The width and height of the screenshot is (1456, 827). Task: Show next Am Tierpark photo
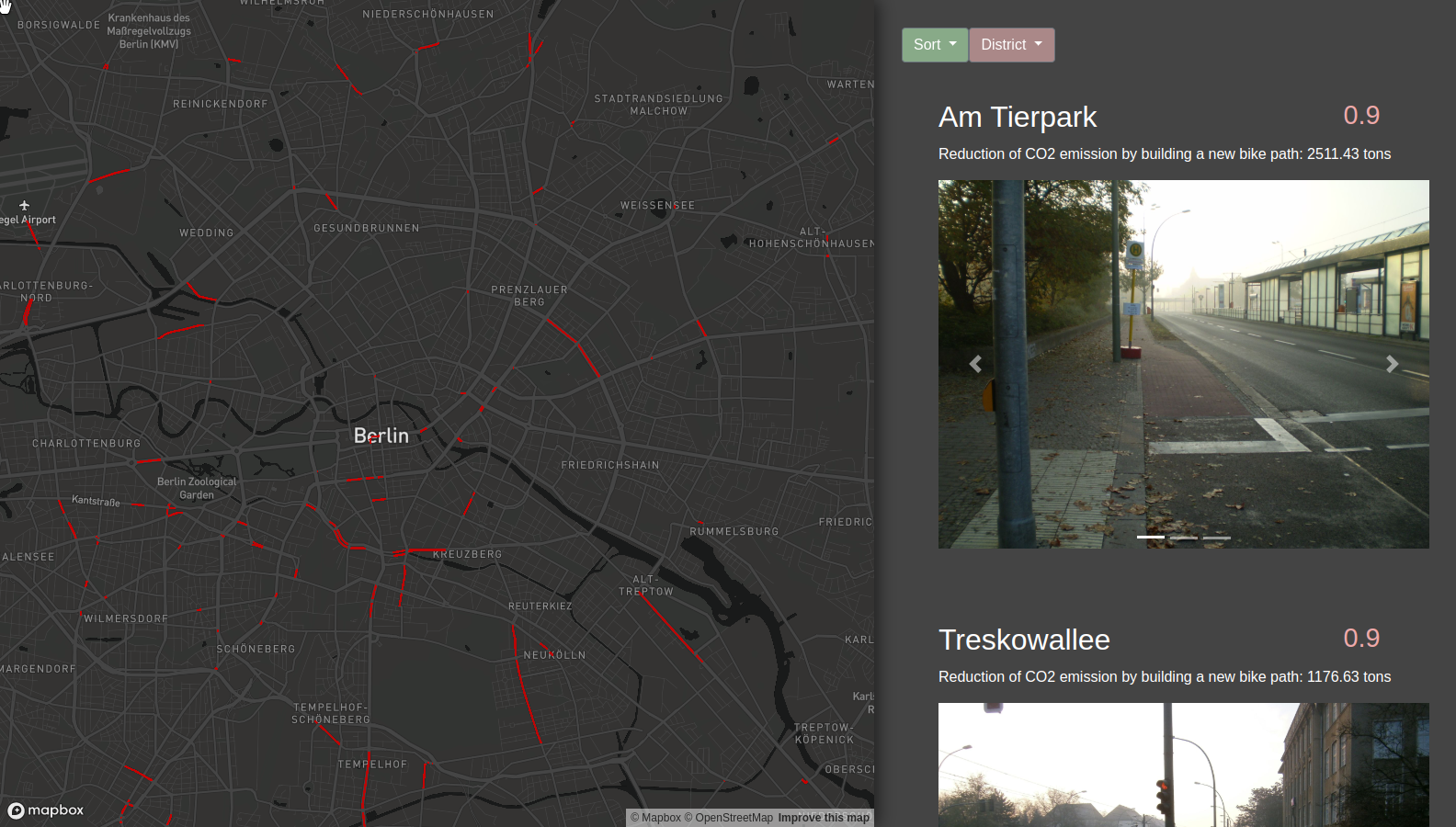(x=1392, y=364)
